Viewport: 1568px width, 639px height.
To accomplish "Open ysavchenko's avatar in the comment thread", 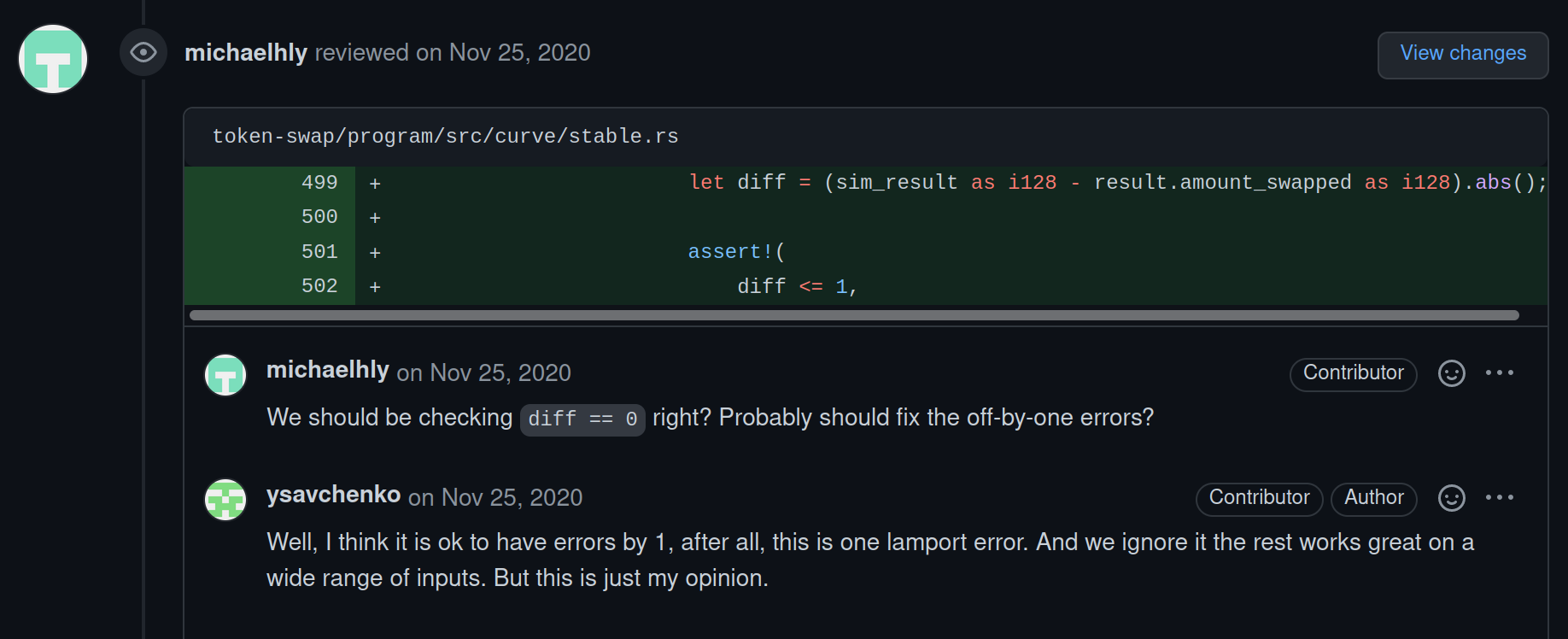I will 225,500.
